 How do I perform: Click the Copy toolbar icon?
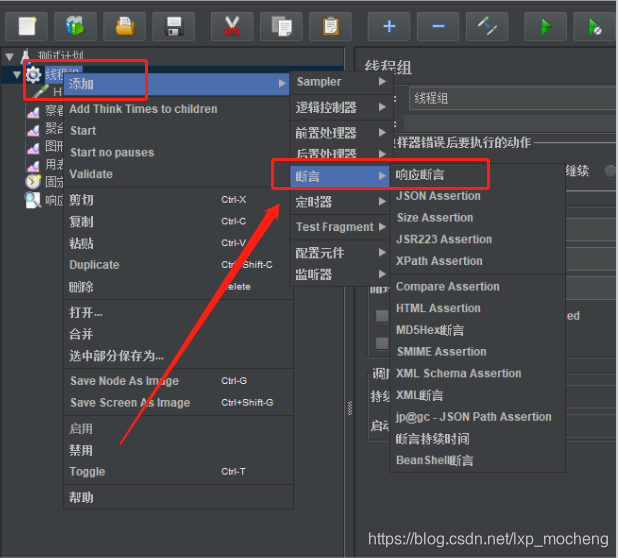click(281, 26)
